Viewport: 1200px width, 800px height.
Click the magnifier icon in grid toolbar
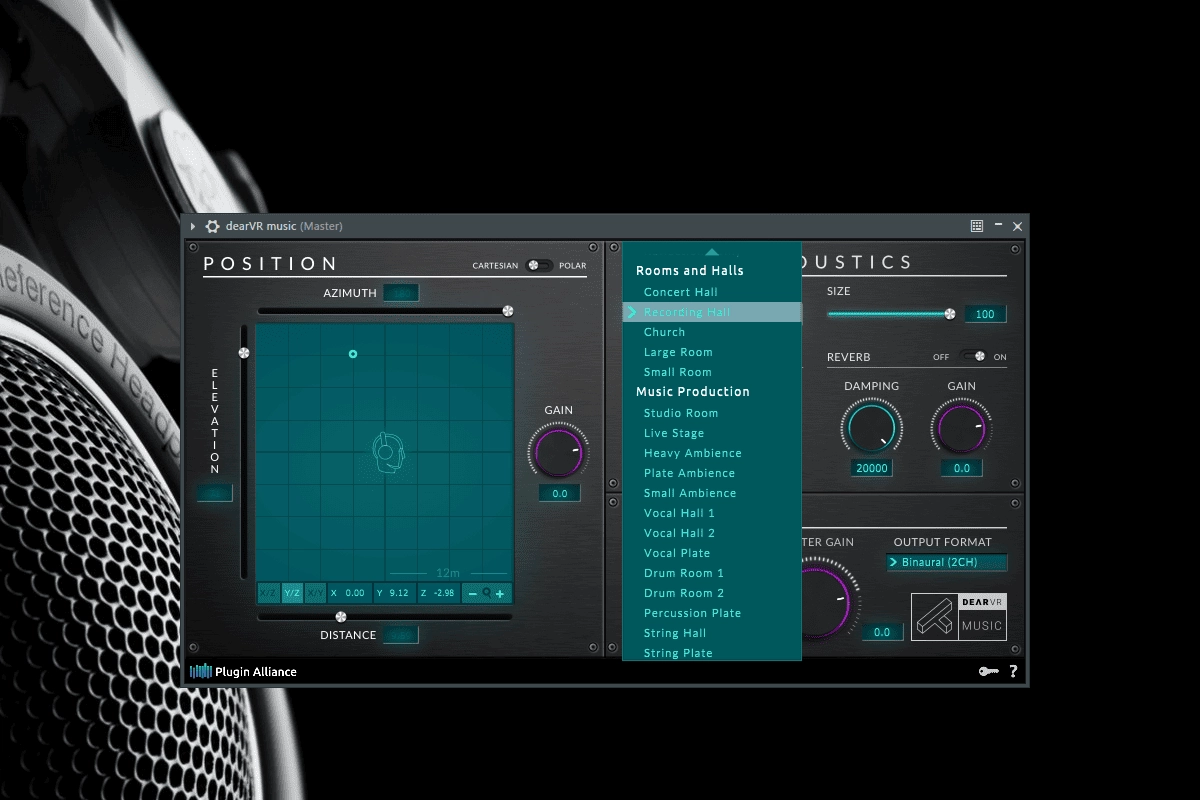coord(487,593)
